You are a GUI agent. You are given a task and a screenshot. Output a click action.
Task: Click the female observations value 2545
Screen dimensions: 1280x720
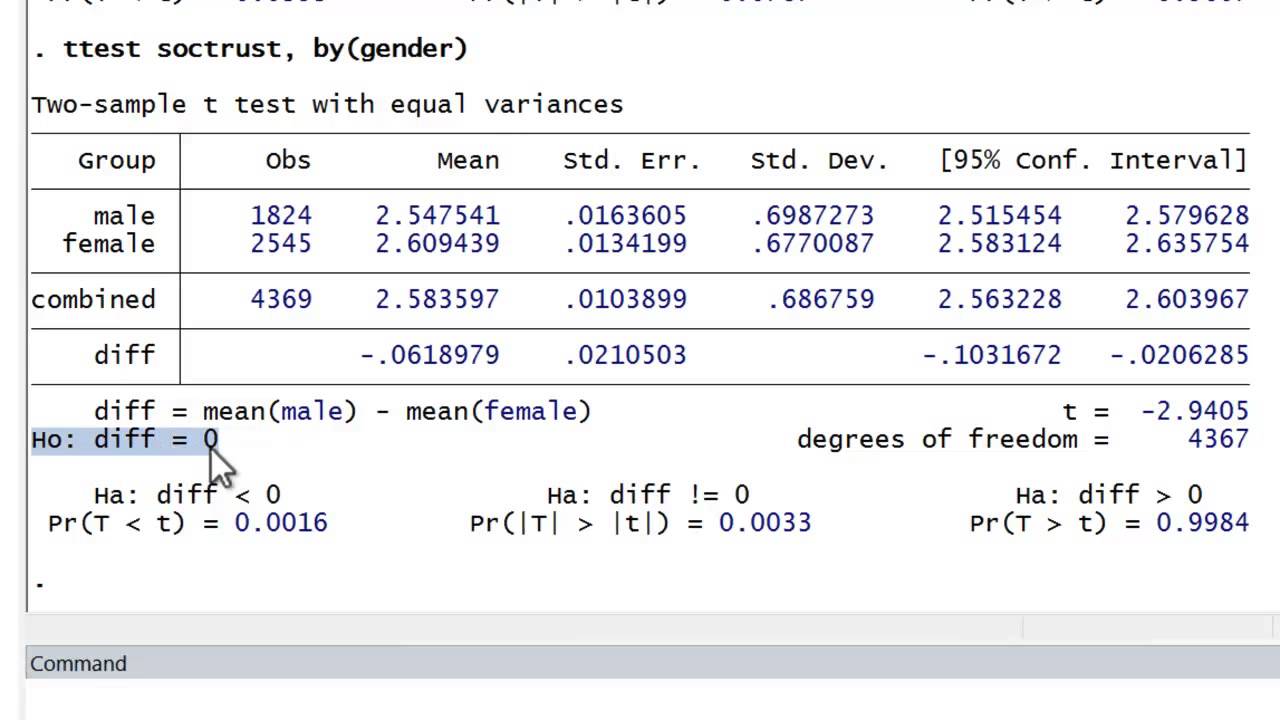(x=281, y=244)
